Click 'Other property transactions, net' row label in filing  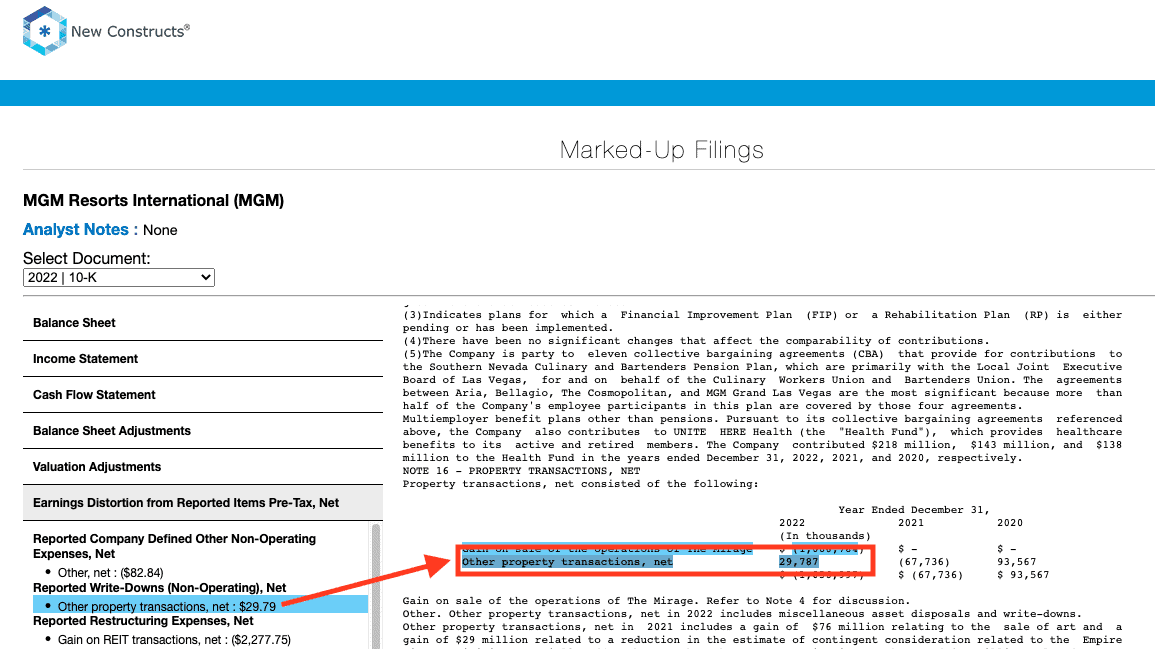(x=567, y=562)
